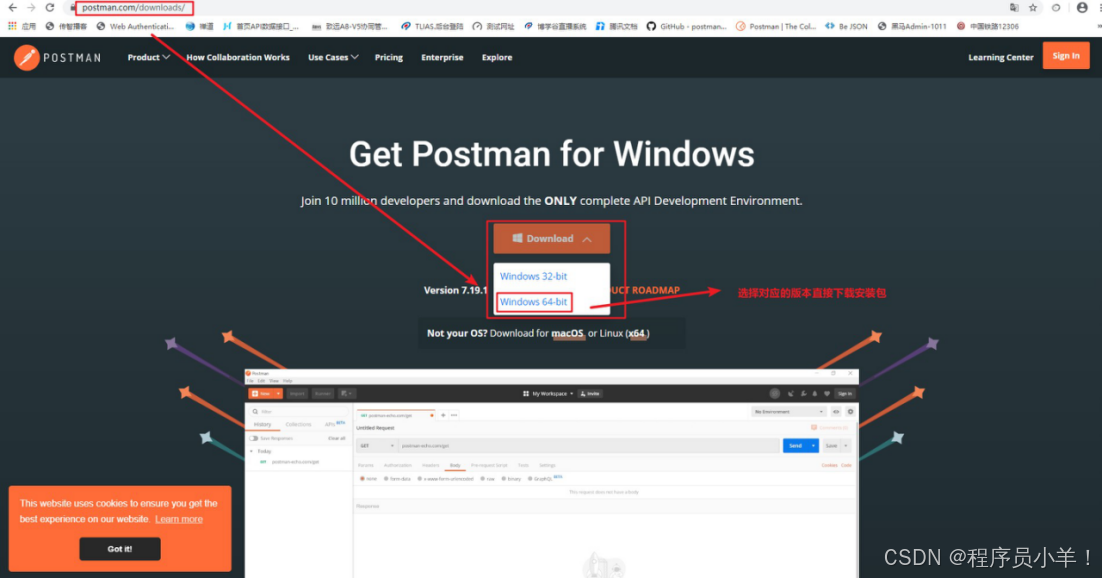
Task: Open arrow beside New in app preview
Action: tap(279, 394)
